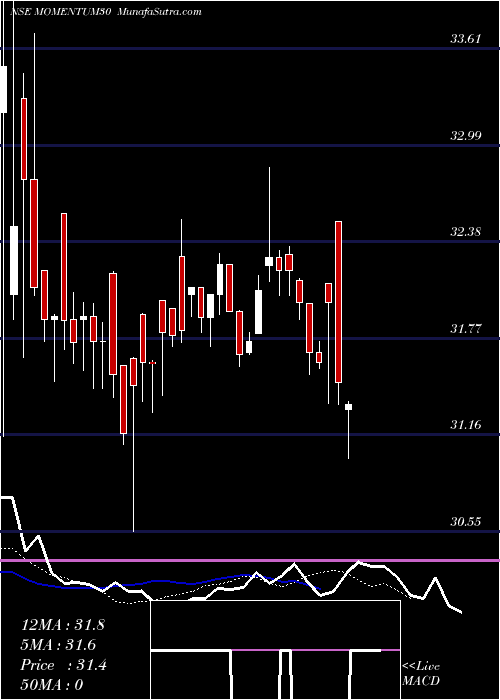Click the 31.77 price level label
Screen dimensions: 500x700
(x=466, y=329)
